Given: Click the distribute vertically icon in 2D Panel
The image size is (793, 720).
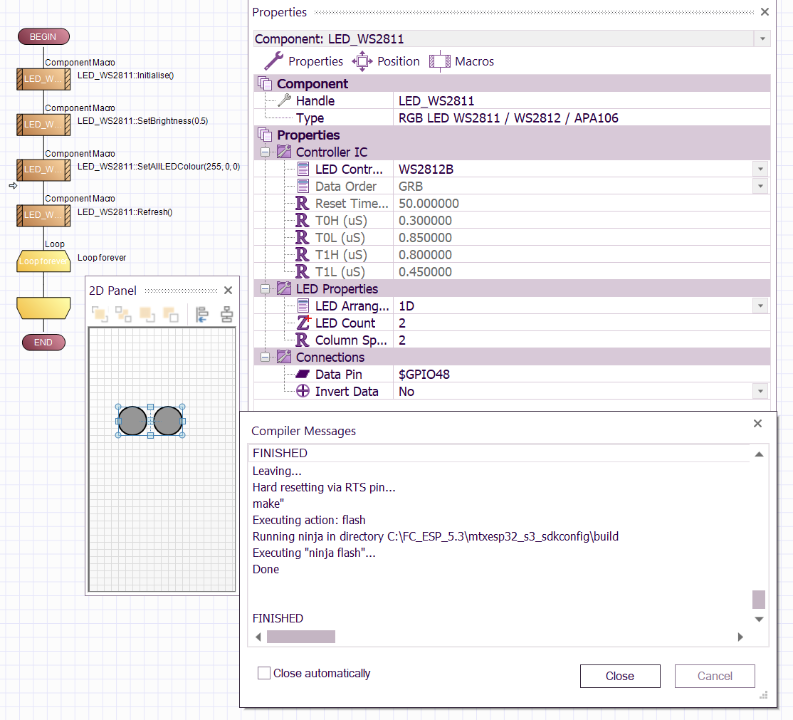Looking at the screenshot, I should [226, 315].
